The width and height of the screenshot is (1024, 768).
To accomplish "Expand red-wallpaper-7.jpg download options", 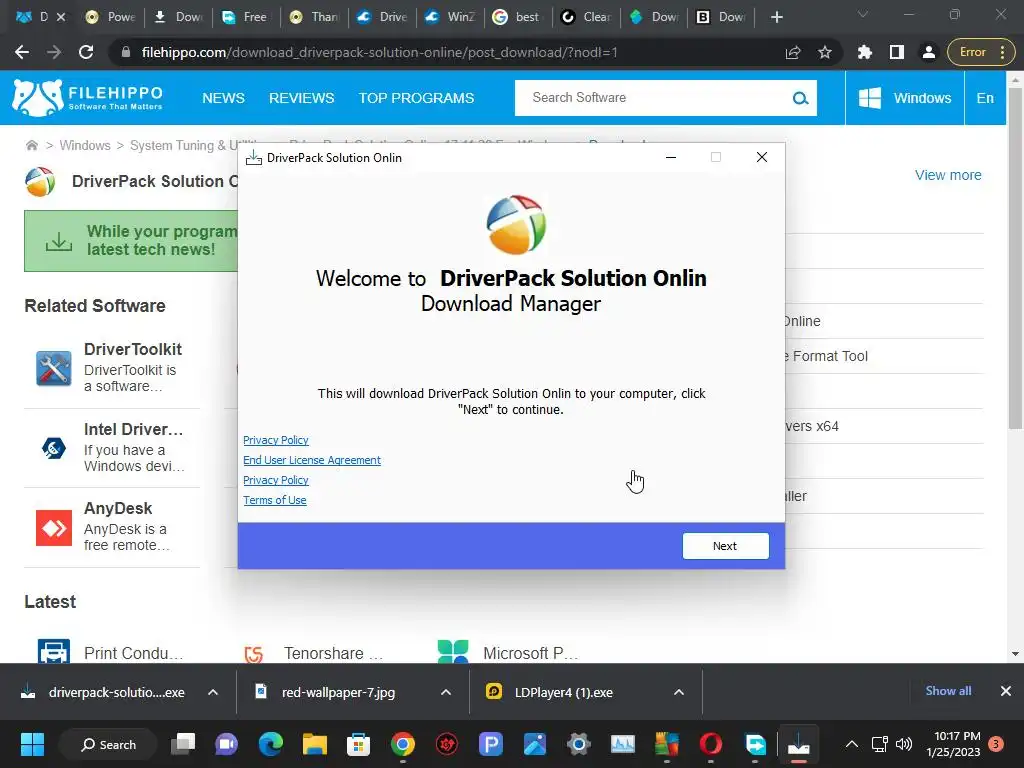I will click(x=446, y=692).
